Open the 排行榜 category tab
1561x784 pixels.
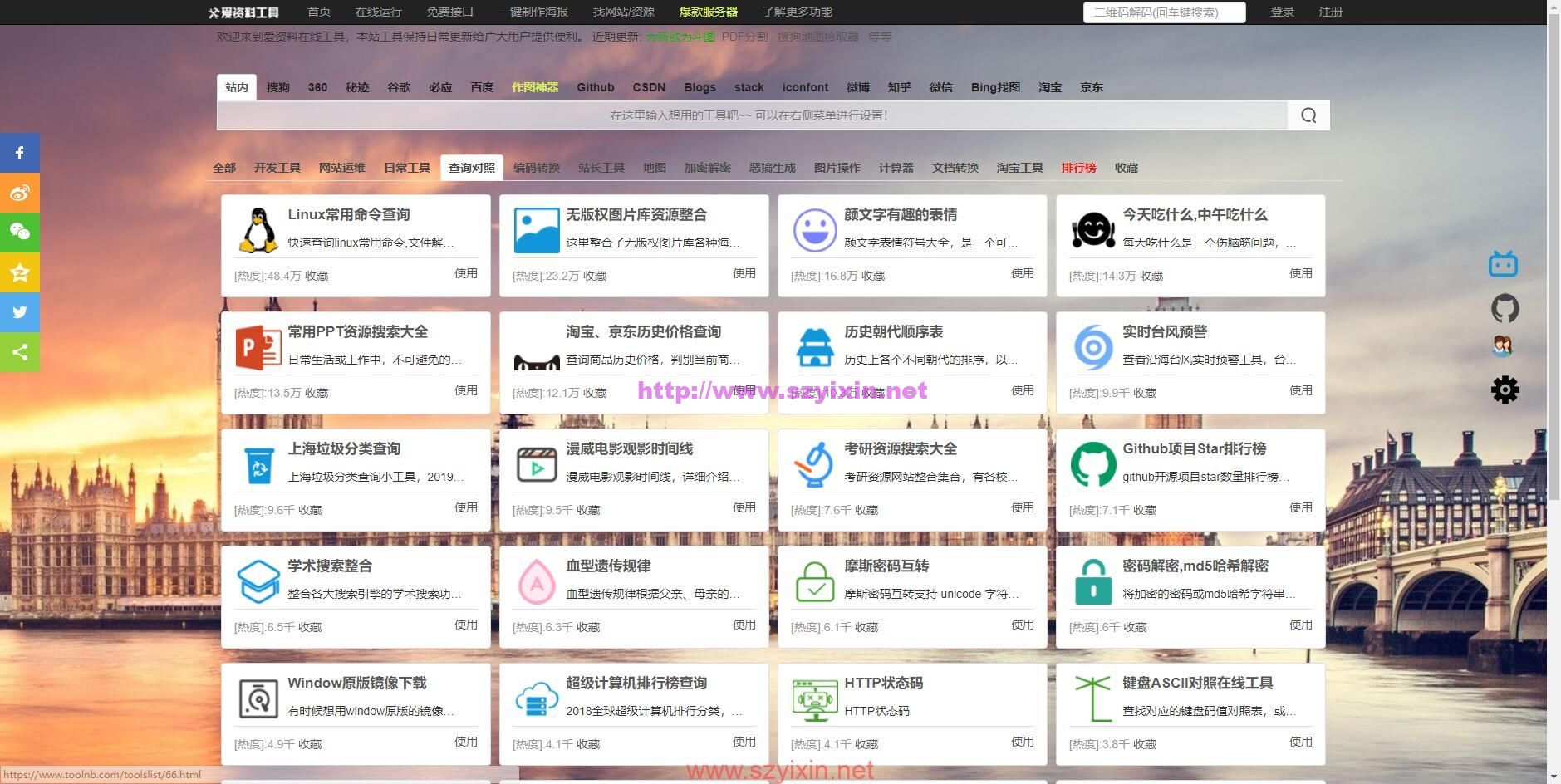(x=1078, y=168)
